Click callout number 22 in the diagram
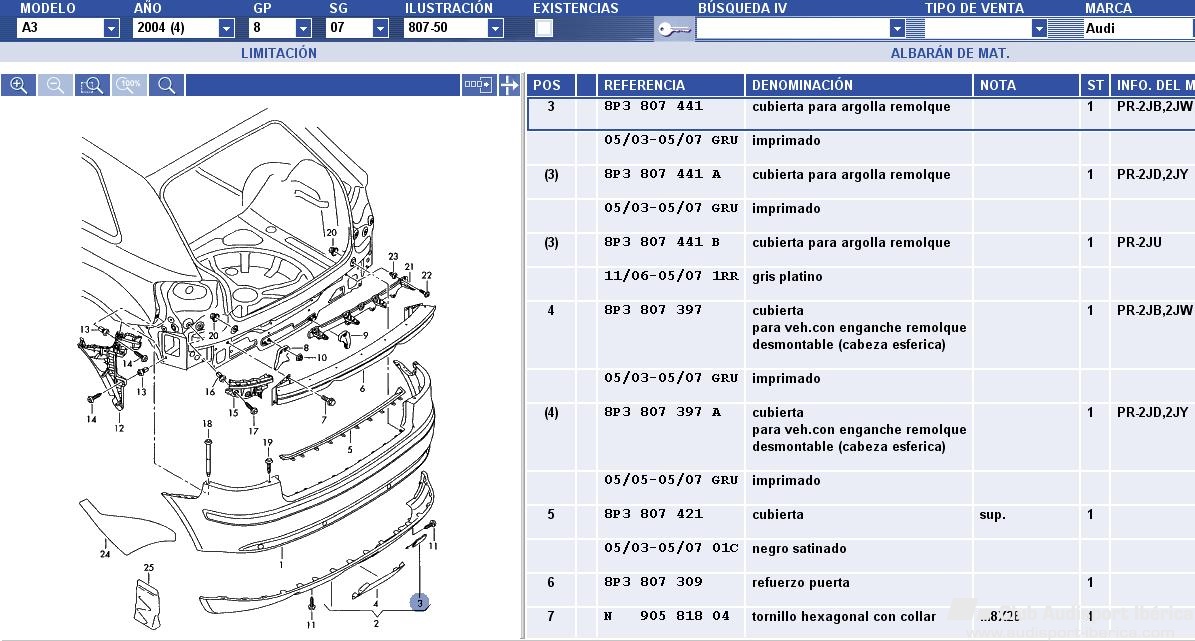The height and width of the screenshot is (641, 1195). tap(427, 275)
